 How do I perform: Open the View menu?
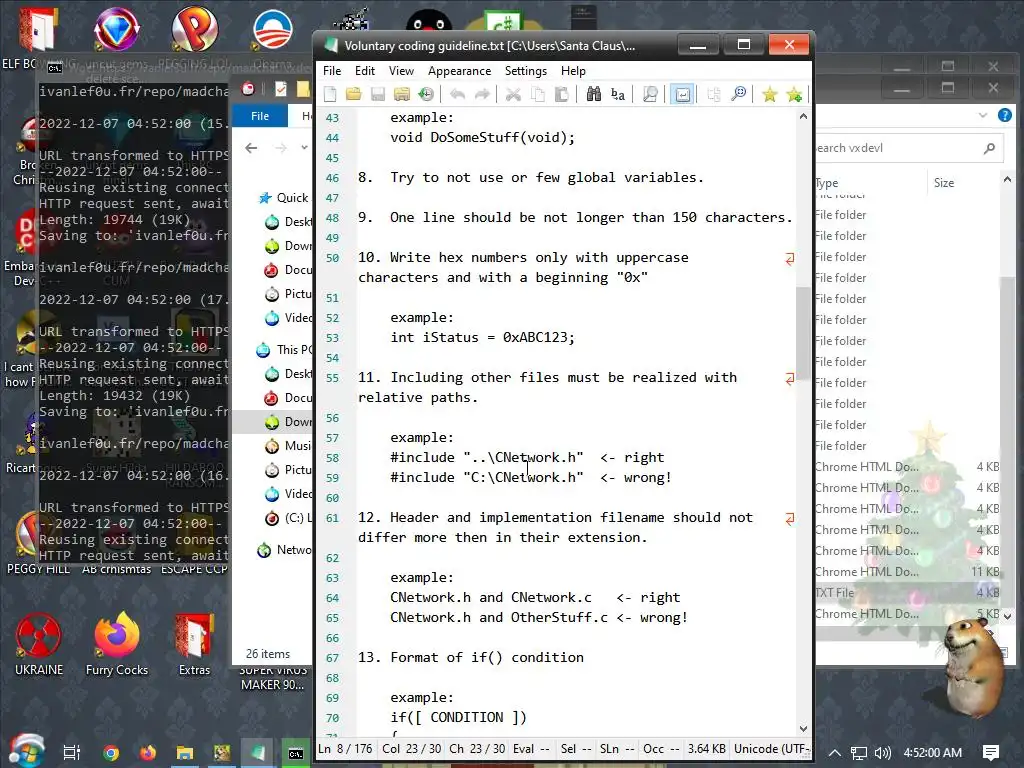coord(401,71)
